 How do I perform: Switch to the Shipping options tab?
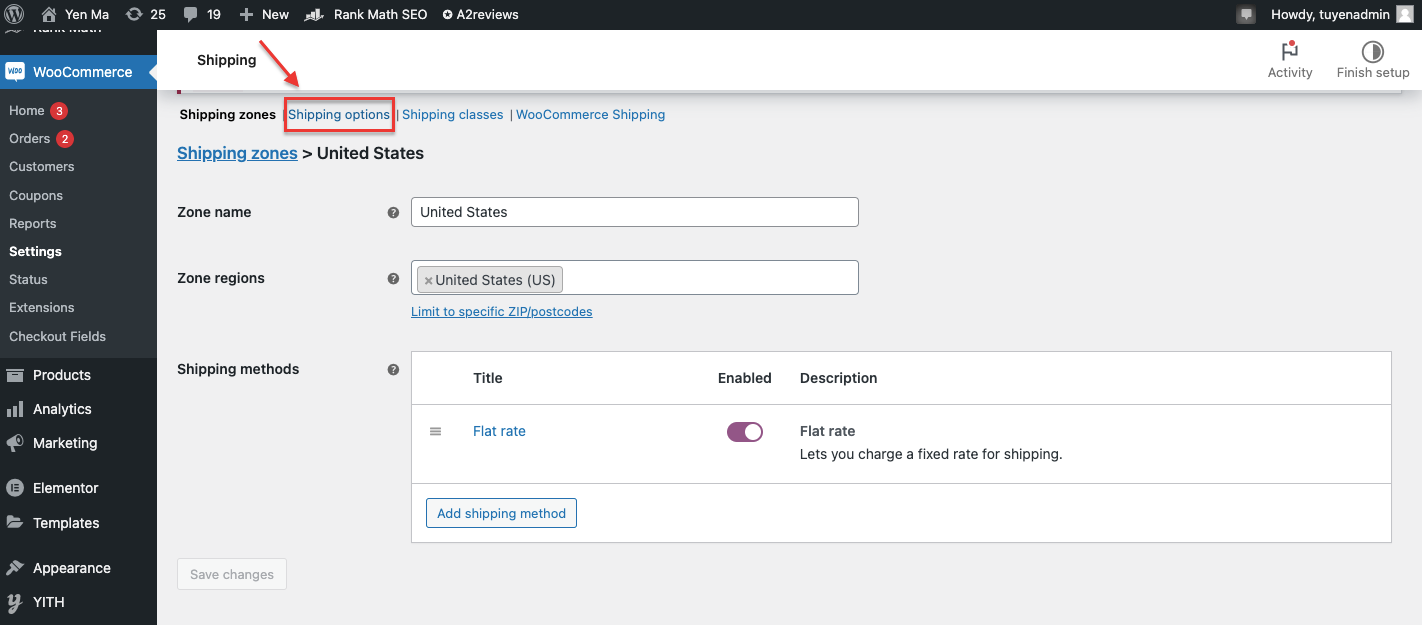coord(339,114)
